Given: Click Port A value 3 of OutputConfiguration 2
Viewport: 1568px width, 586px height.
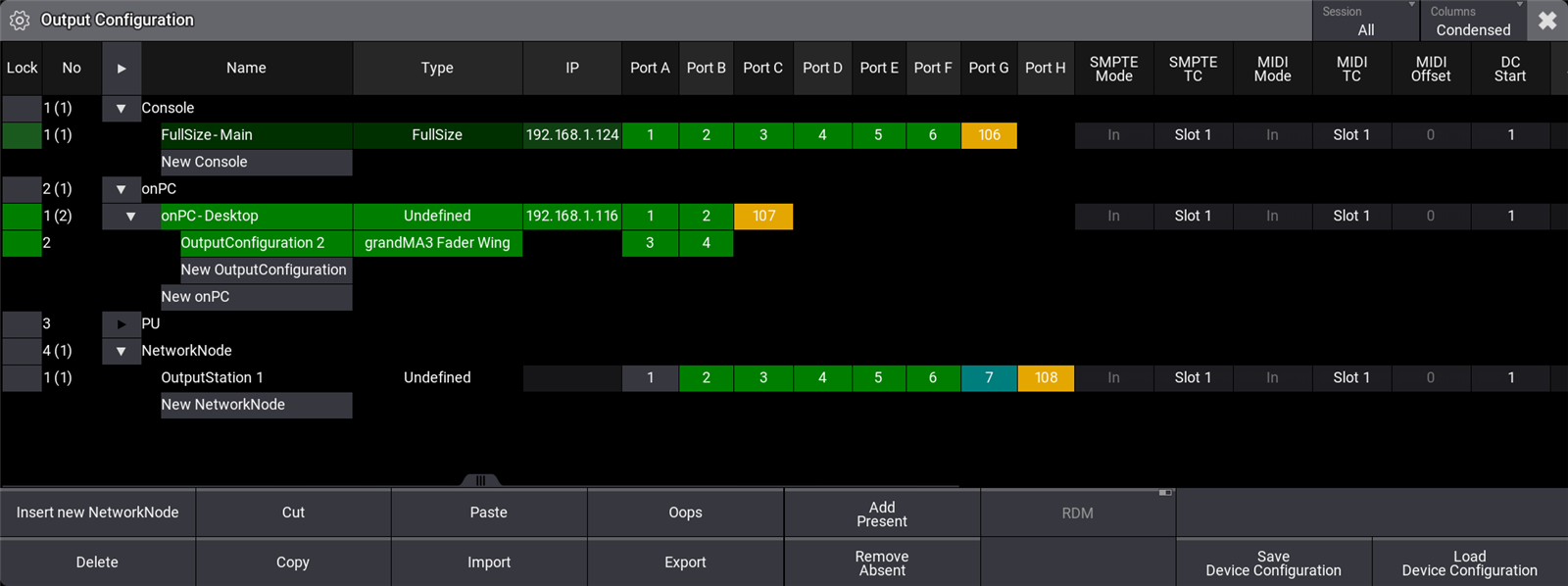Looking at the screenshot, I should [x=650, y=243].
